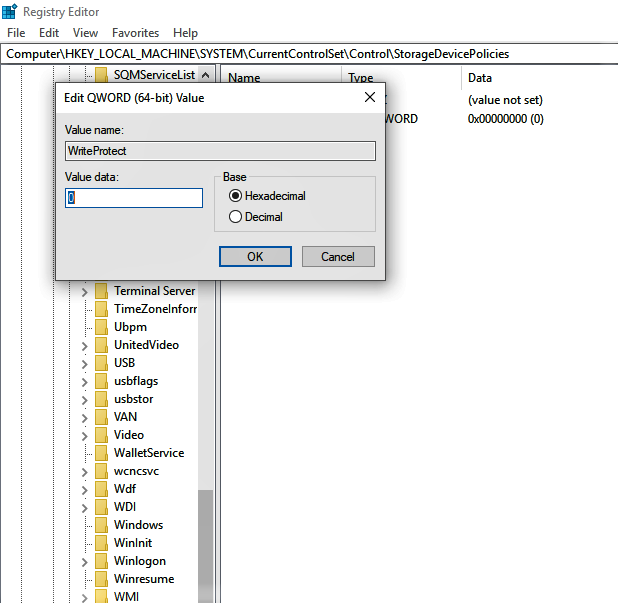Select the Windows key label
618x603 pixels.
(138, 525)
